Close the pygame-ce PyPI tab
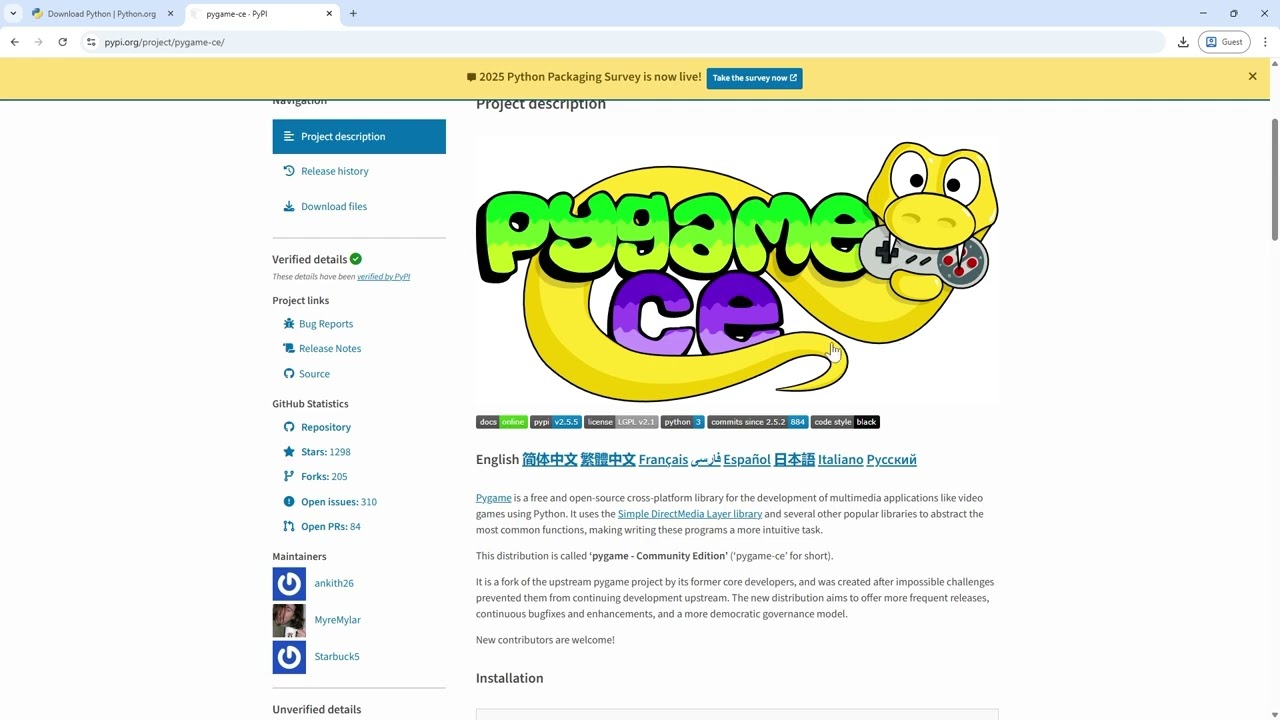This screenshot has height=720, width=1280. click(329, 14)
